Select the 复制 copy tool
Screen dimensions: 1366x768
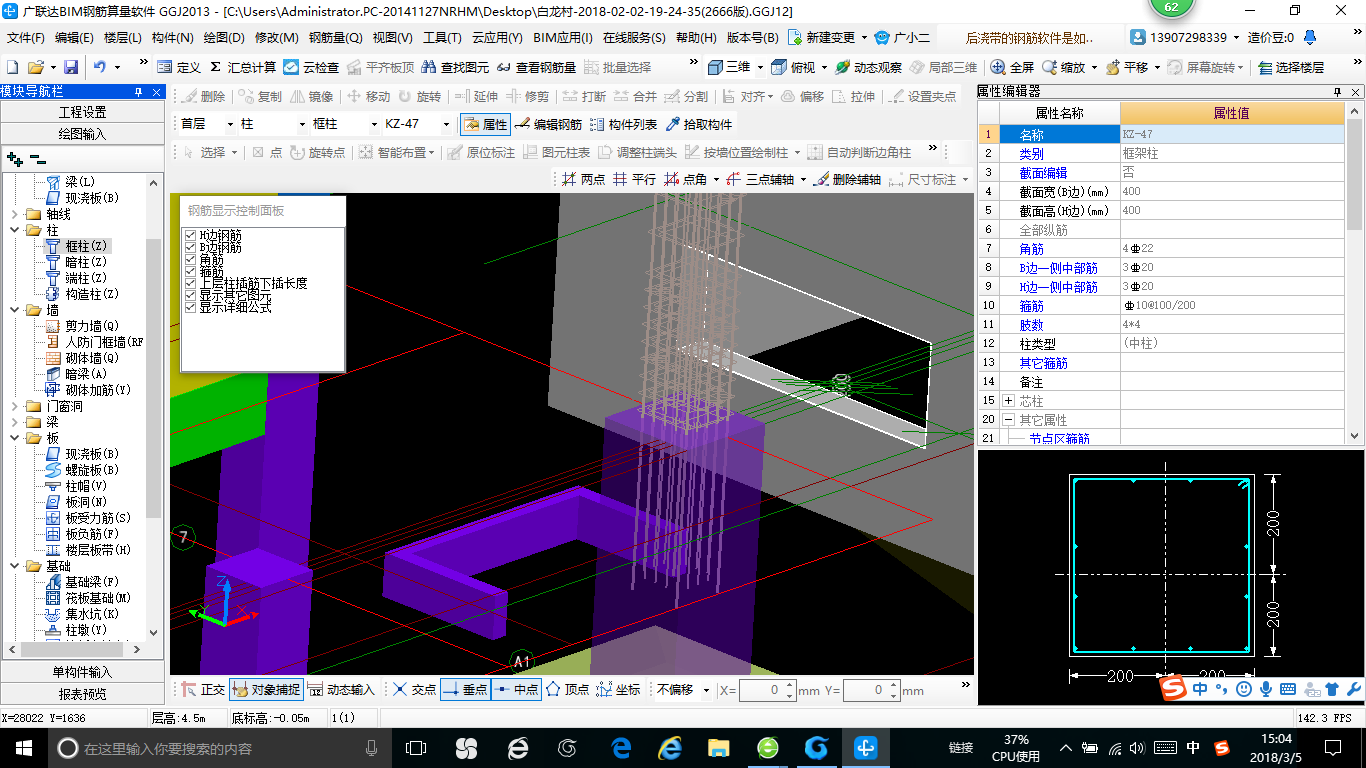(260, 97)
